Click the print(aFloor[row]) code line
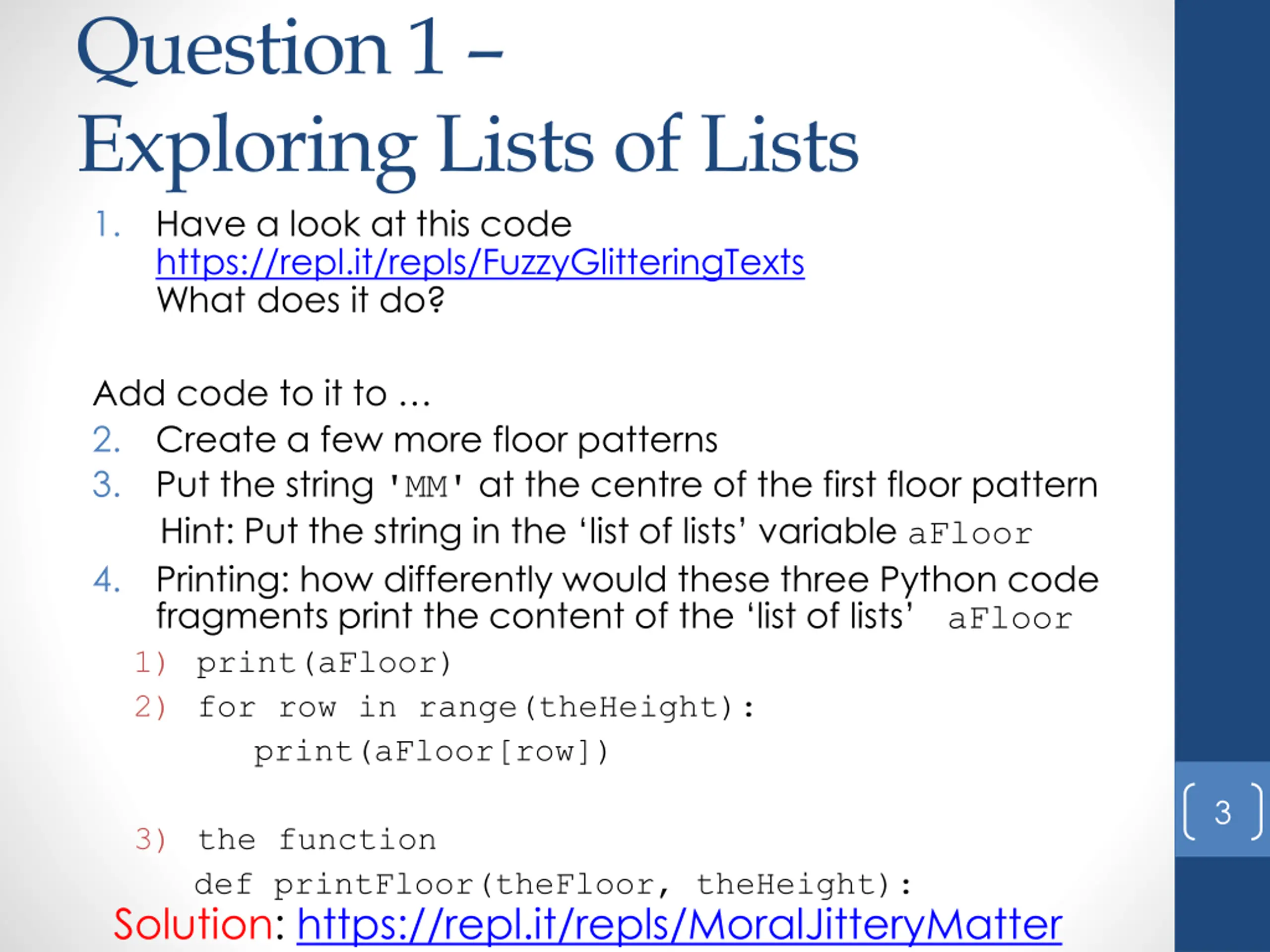This screenshot has width=1270, height=952. [431, 752]
